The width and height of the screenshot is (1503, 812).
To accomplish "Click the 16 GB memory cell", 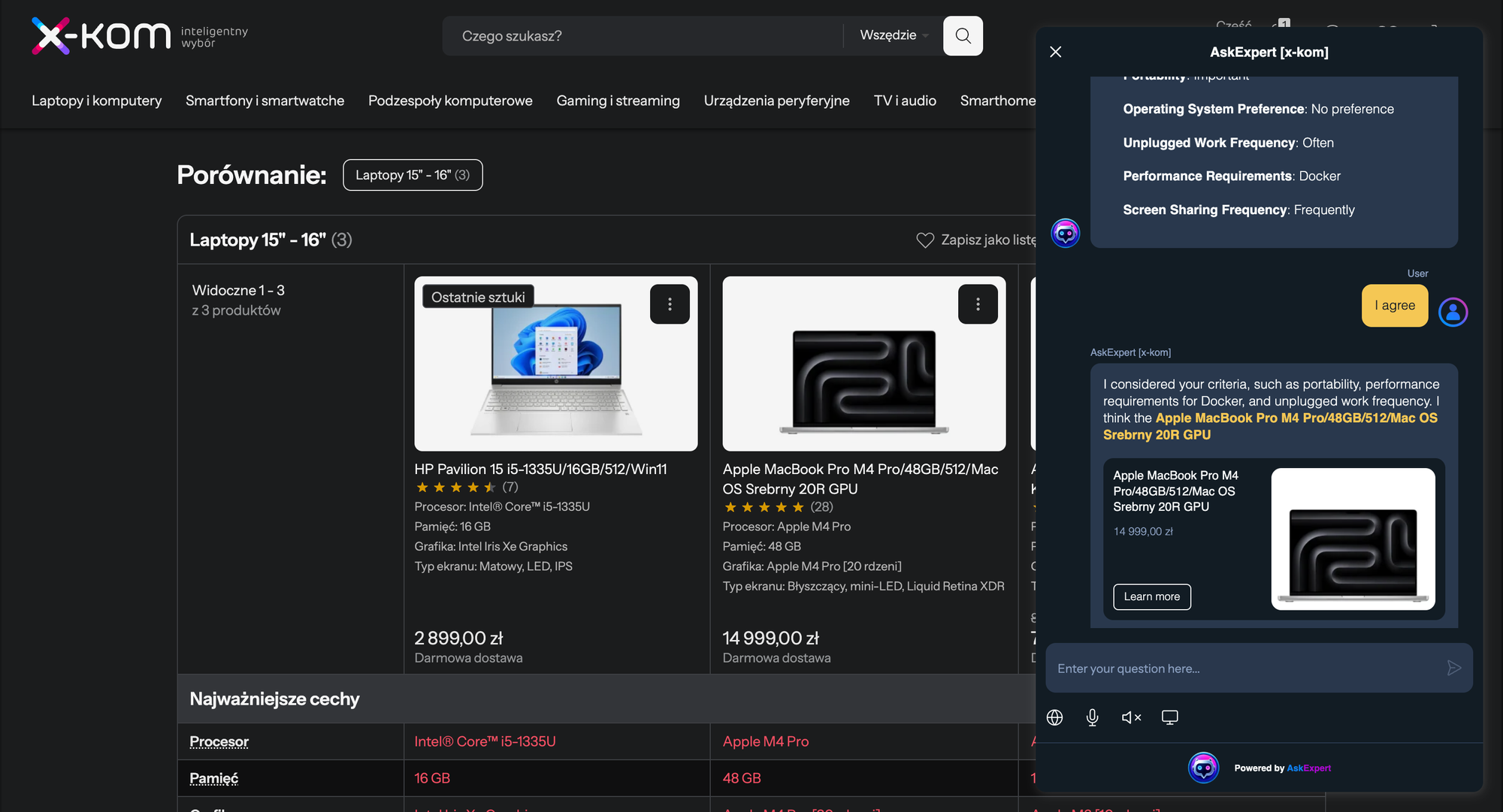I will click(x=557, y=778).
